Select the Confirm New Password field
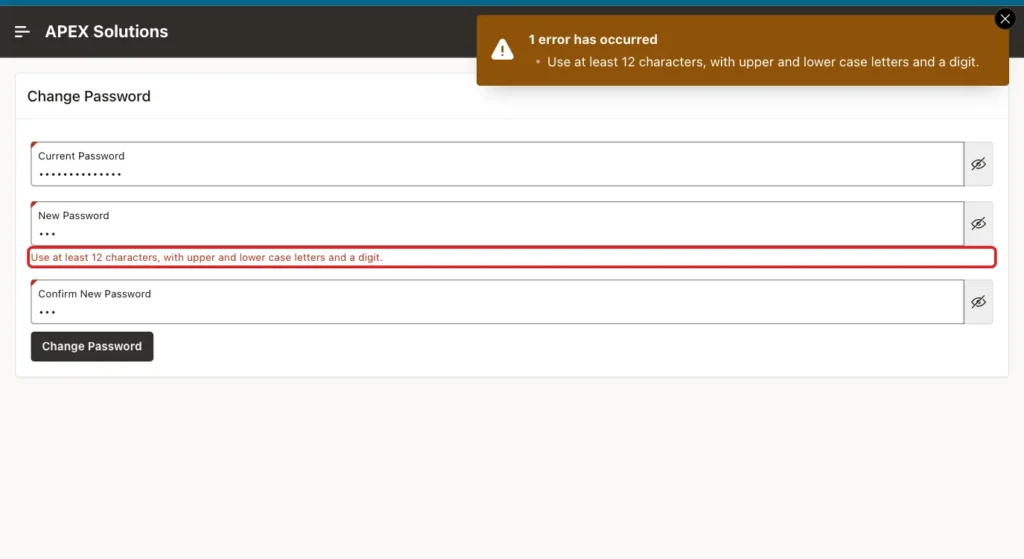Screen dimensions: 1024x559 498,302
